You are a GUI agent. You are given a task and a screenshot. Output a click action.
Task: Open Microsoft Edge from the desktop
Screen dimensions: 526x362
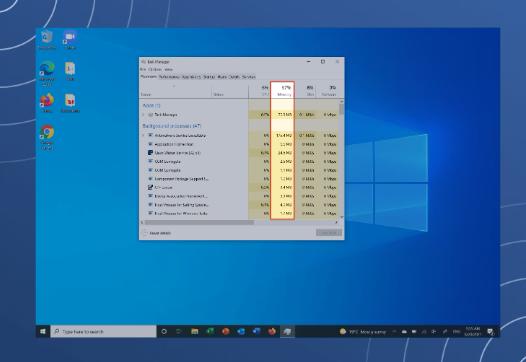point(47,73)
